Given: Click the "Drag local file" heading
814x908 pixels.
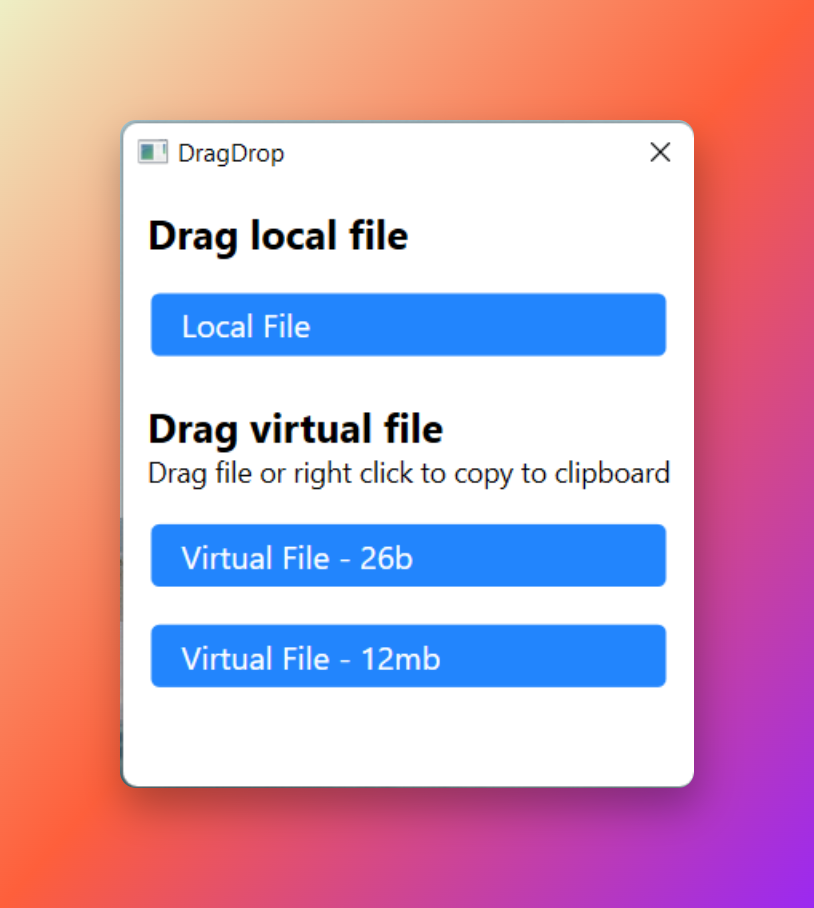Looking at the screenshot, I should [x=278, y=237].
